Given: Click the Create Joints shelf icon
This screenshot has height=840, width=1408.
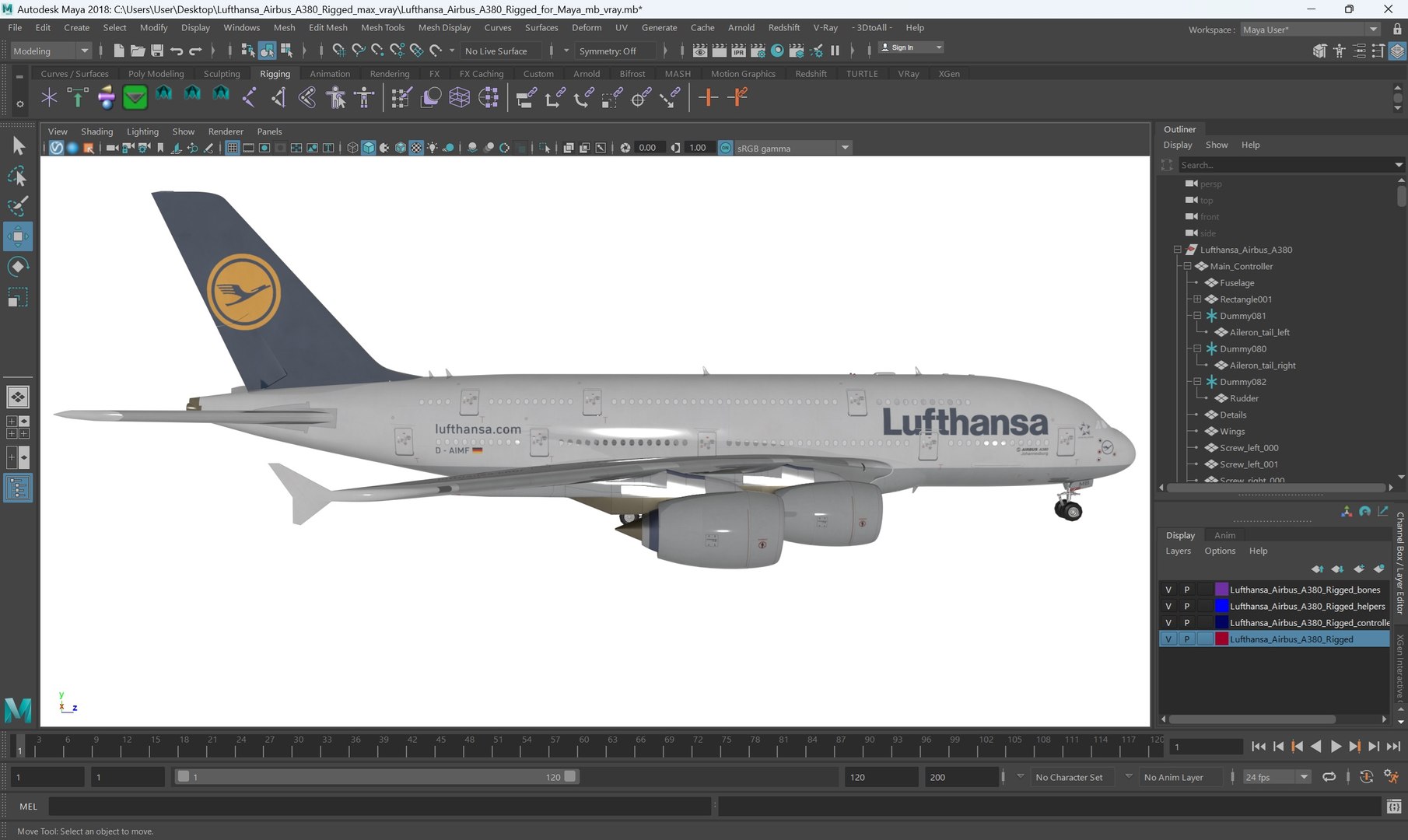Looking at the screenshot, I should (x=250, y=97).
